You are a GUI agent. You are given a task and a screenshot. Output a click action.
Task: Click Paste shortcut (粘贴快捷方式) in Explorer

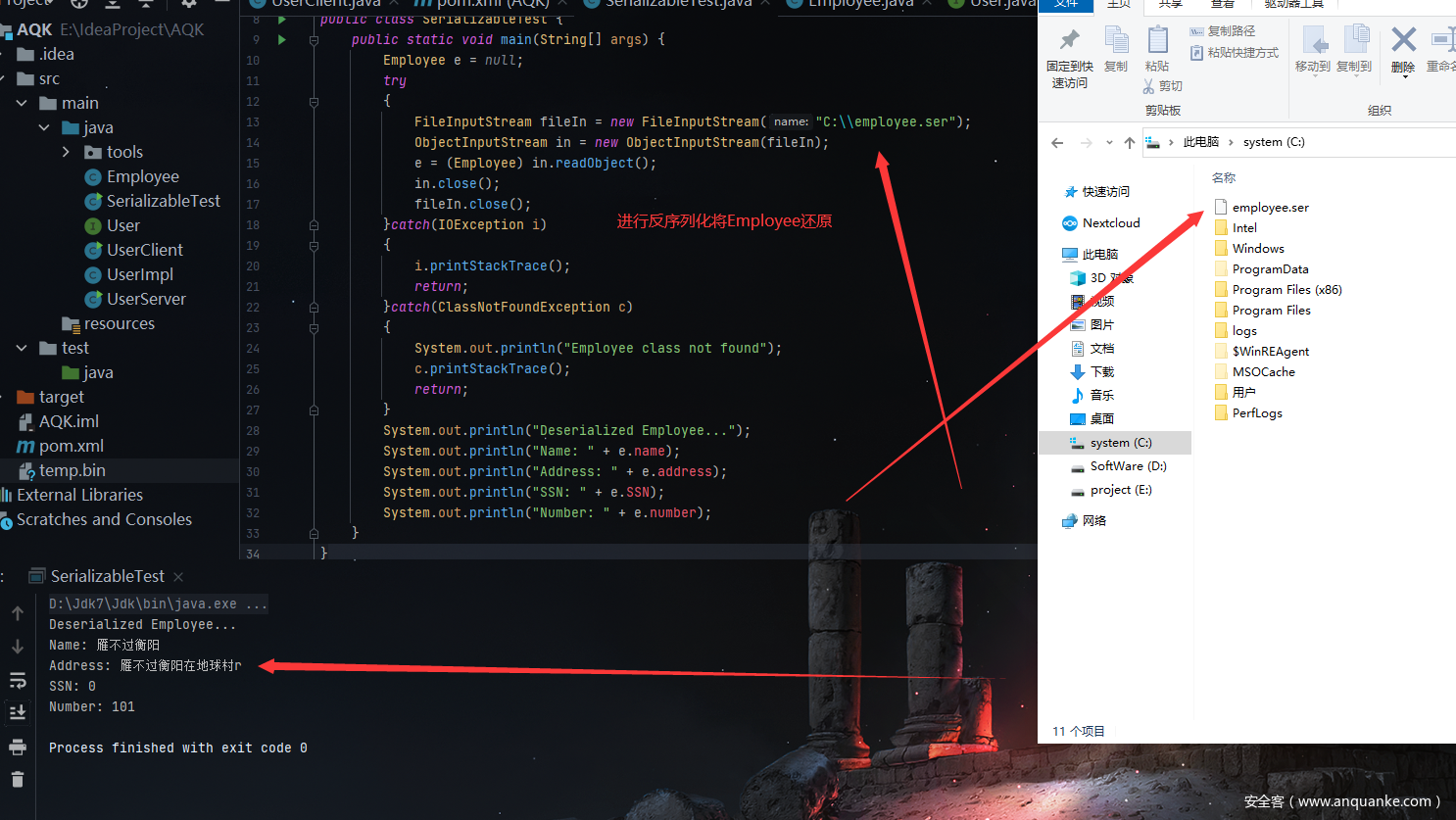point(1235,53)
